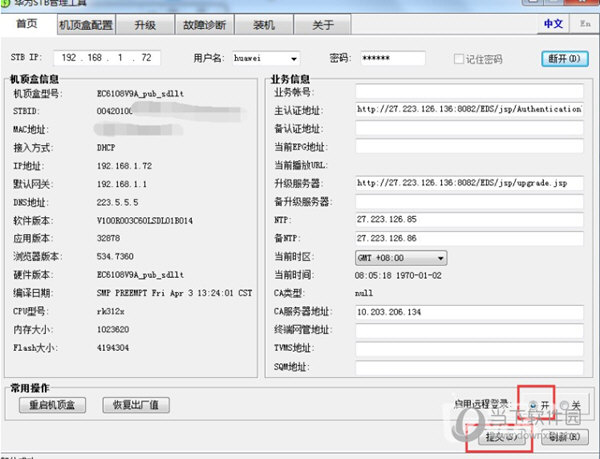Click the 恢复出厂值 button
The image size is (600, 459).
coord(136,405)
